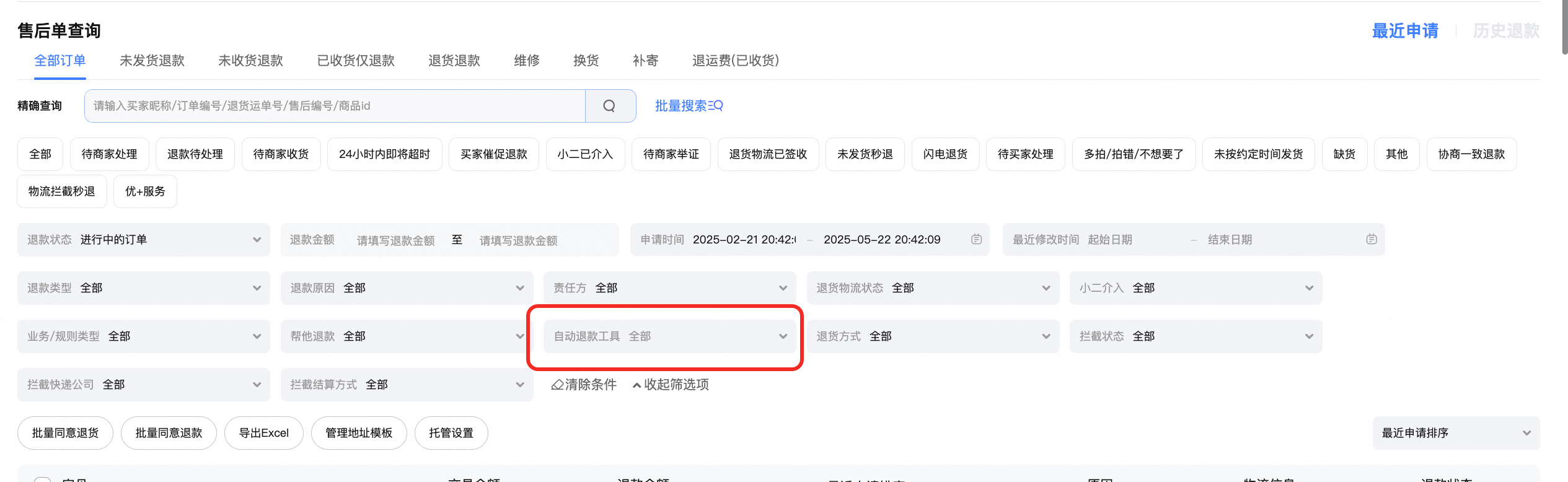
Task: Filter by 未发货秒退
Action: click(x=865, y=154)
